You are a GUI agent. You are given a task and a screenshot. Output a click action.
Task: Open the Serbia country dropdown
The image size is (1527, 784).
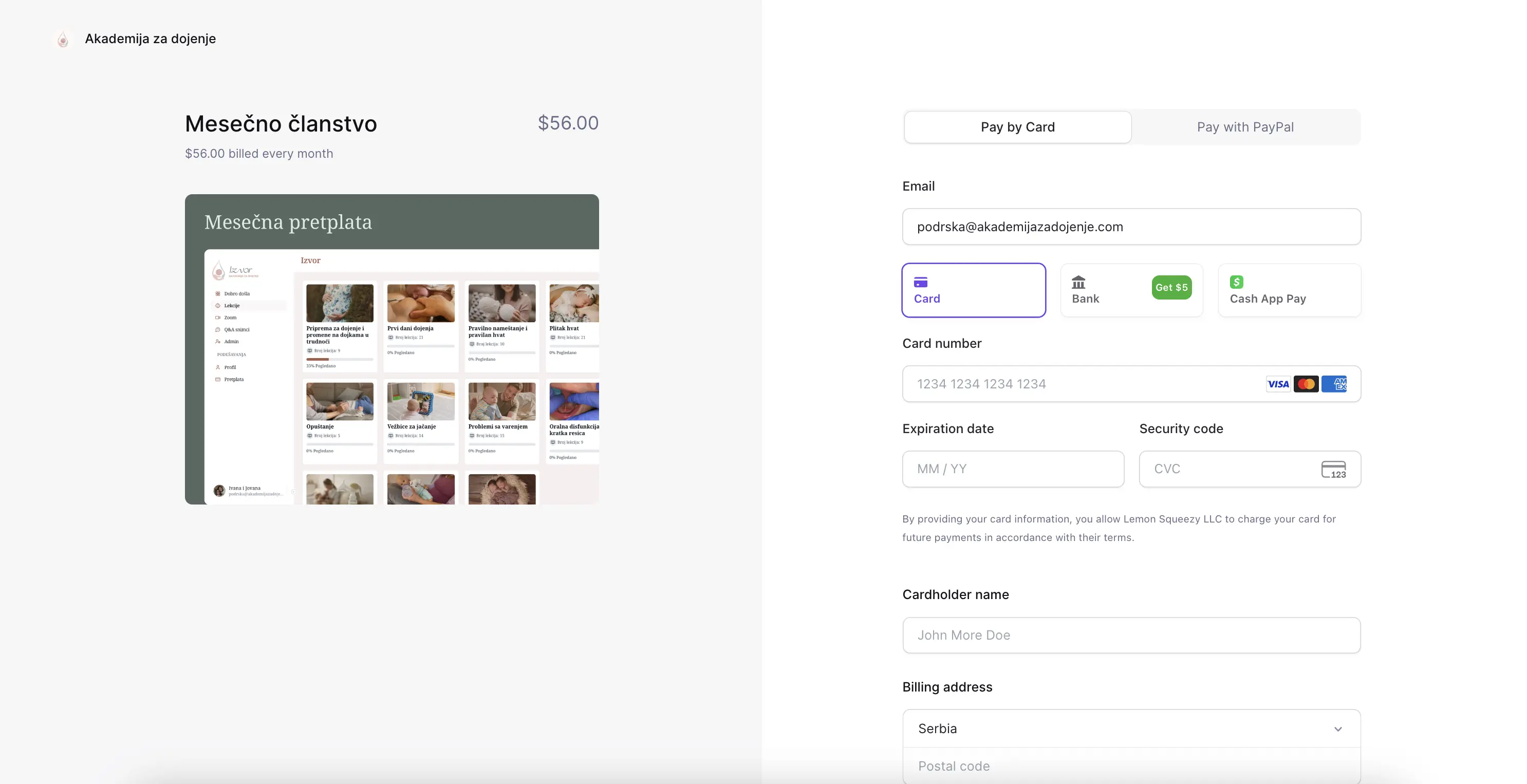(1131, 729)
